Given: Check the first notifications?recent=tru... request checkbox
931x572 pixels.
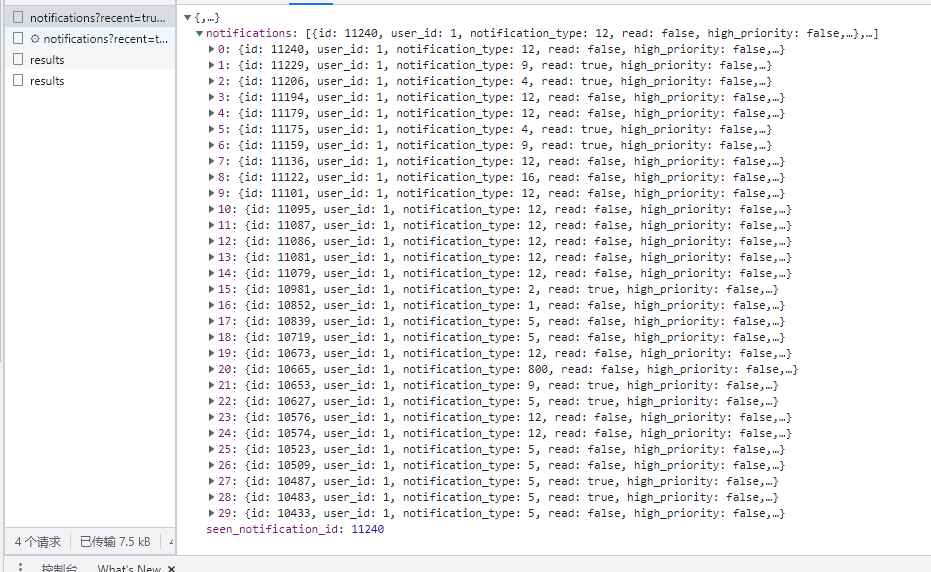Looking at the screenshot, I should click(18, 17).
